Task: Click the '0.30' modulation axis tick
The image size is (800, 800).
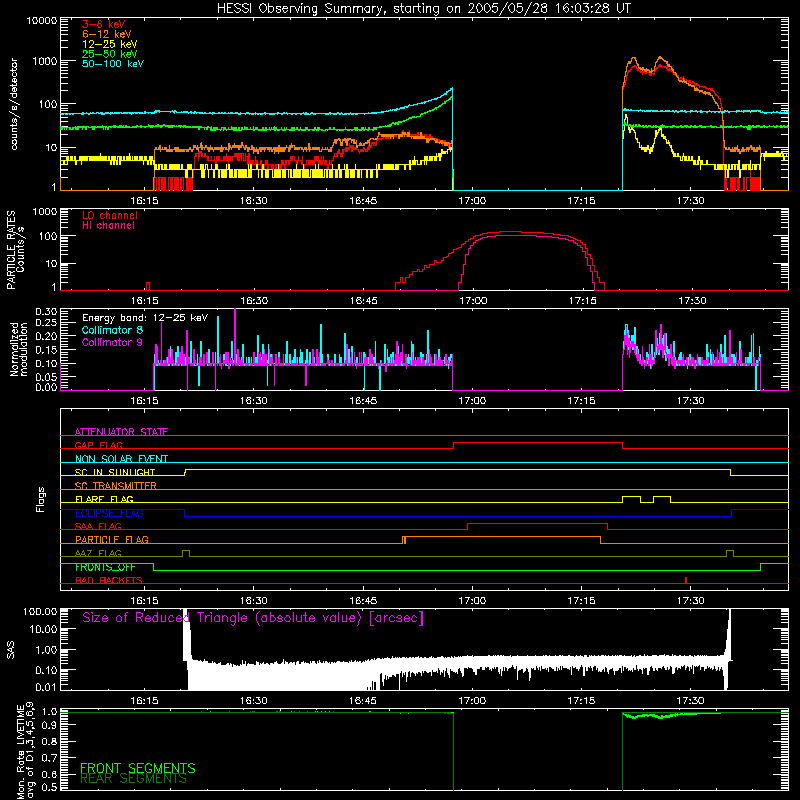Action: click(x=46, y=311)
